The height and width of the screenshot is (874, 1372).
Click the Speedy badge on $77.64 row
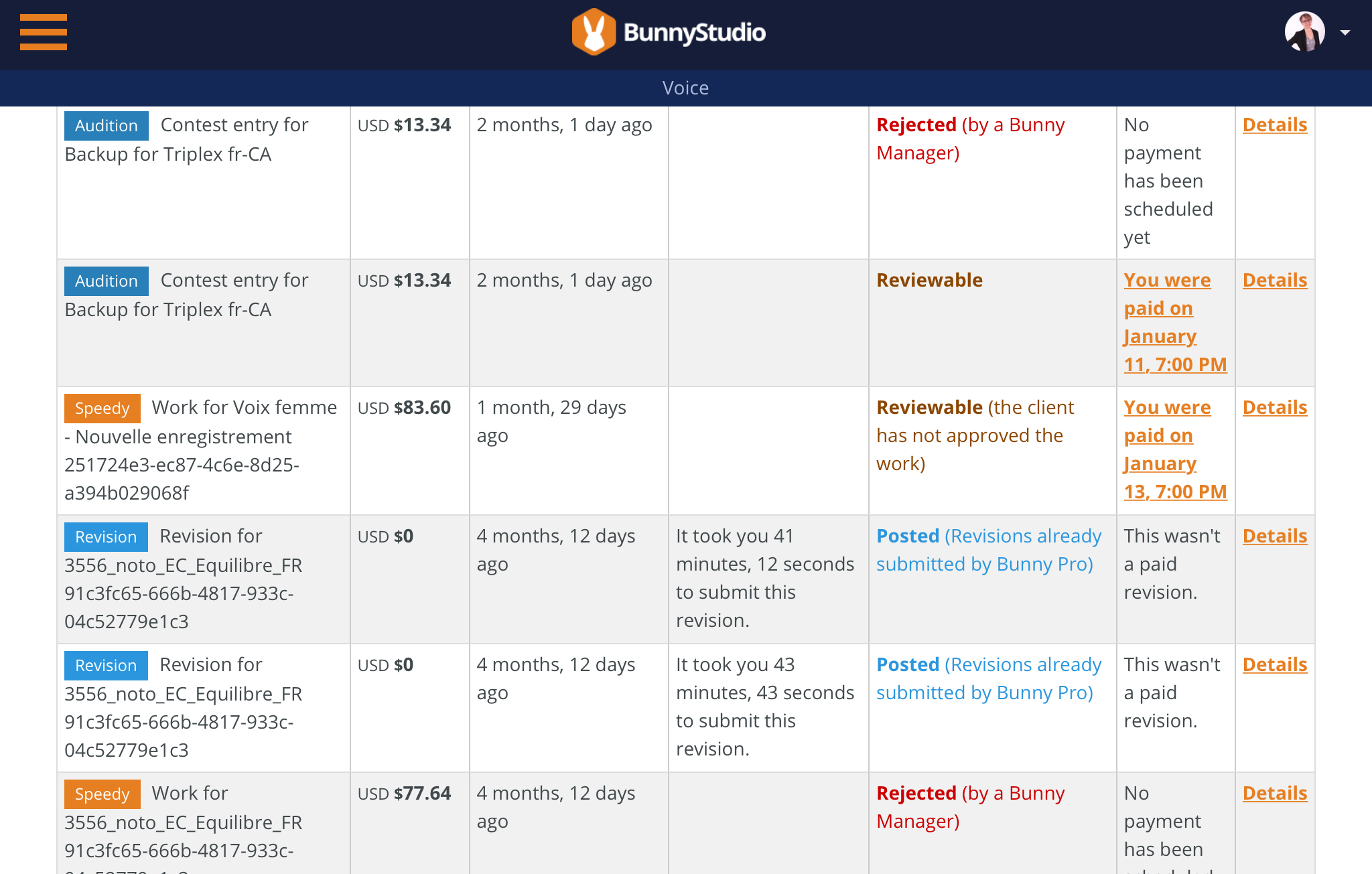[102, 794]
